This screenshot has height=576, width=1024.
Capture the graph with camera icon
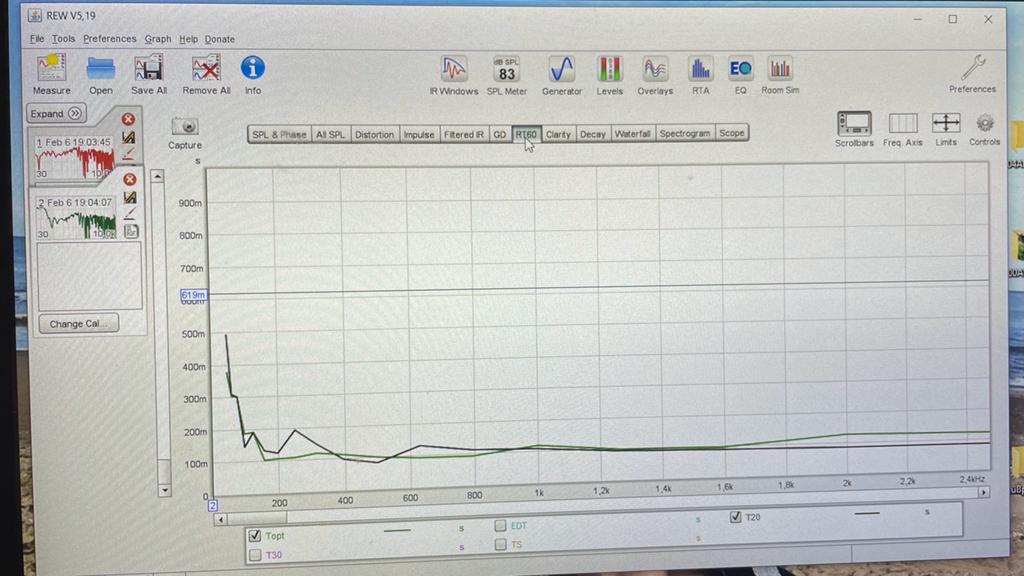185,128
